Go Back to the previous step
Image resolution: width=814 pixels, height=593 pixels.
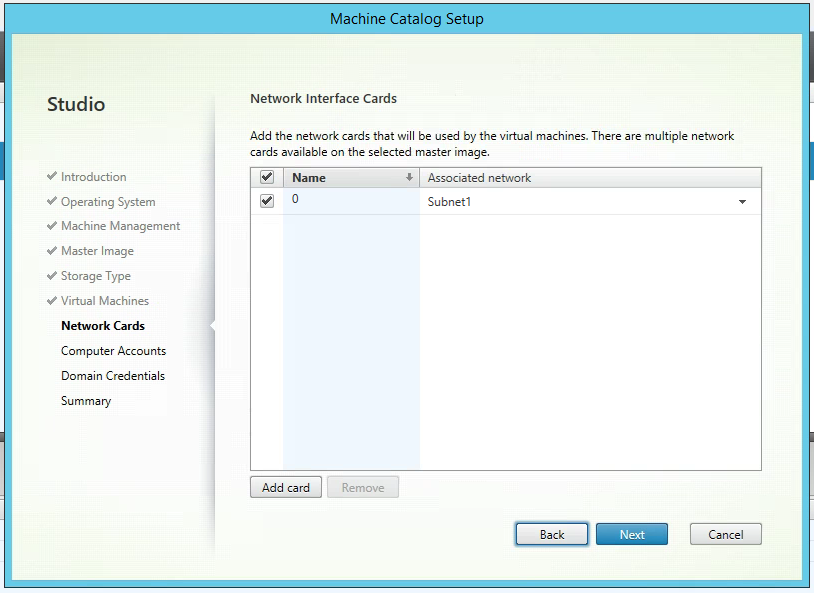click(552, 535)
